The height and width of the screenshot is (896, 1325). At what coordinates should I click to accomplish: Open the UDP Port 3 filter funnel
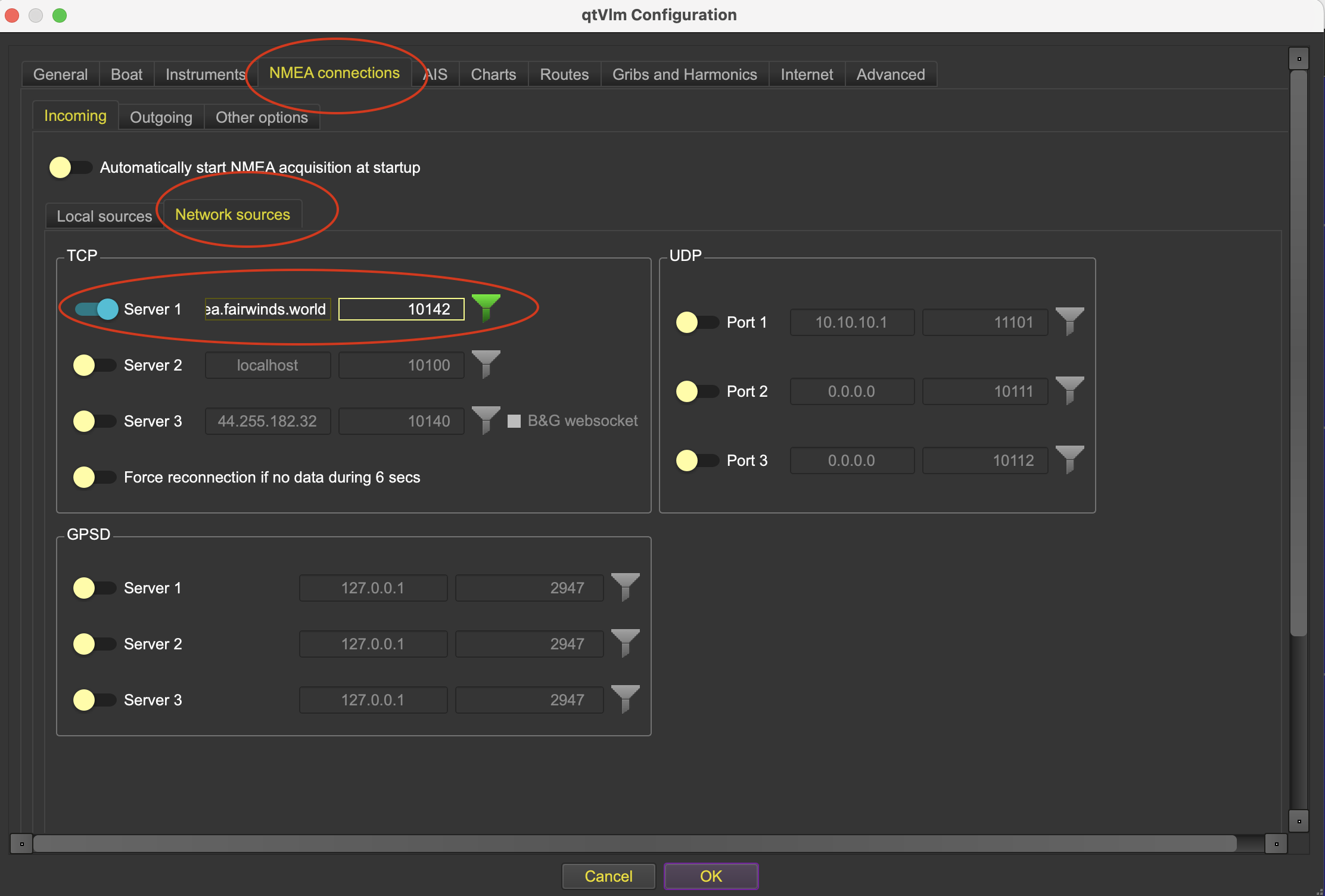[x=1069, y=459]
